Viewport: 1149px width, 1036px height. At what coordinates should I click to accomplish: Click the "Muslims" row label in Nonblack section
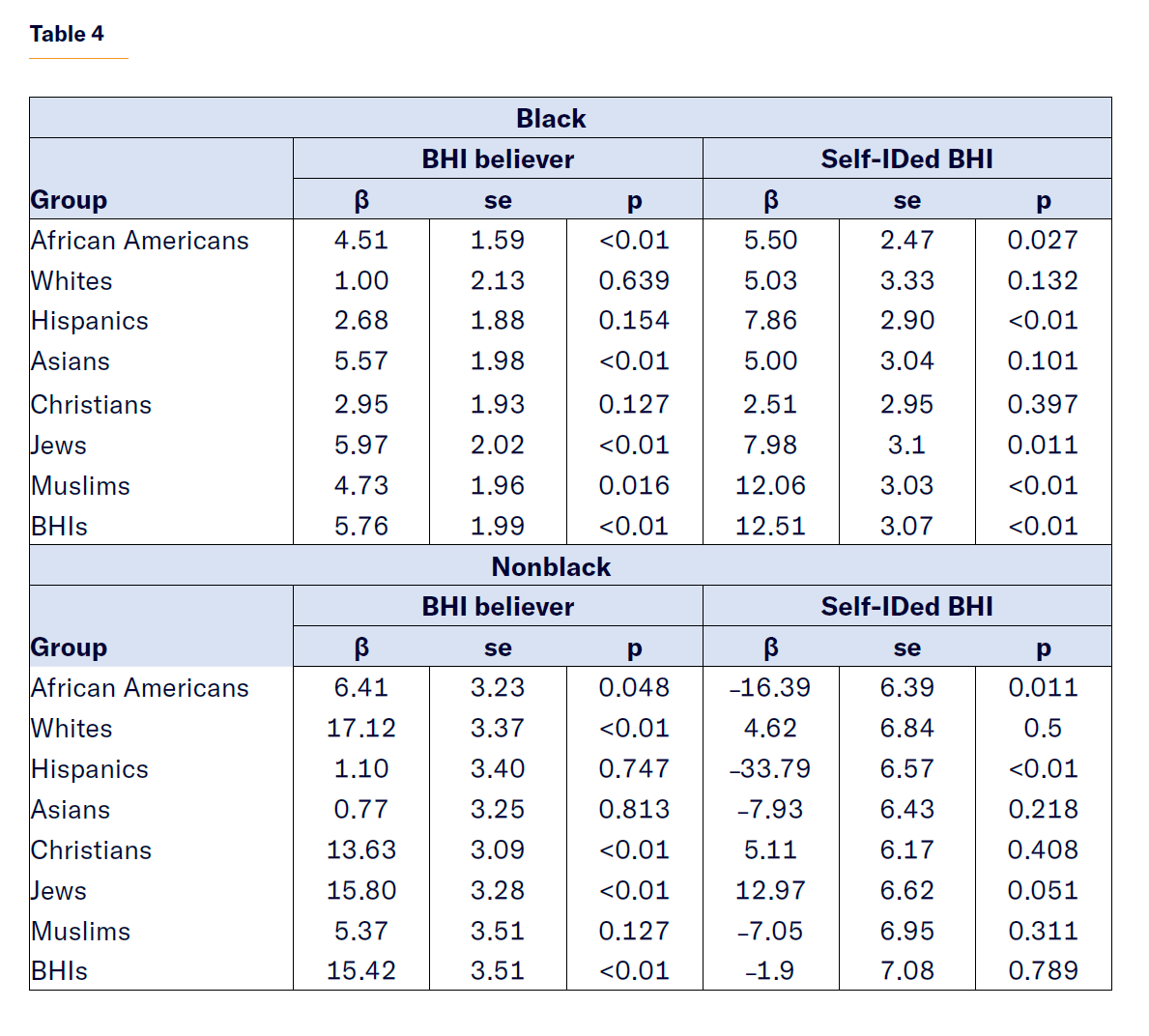coord(80,932)
